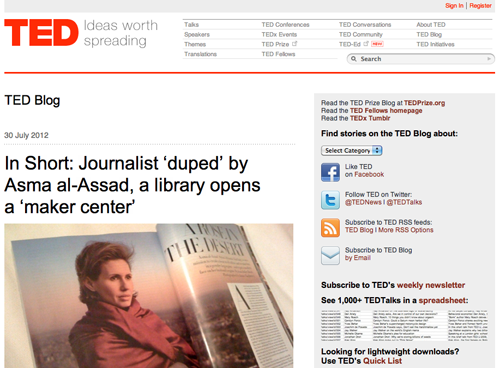Screen dimensions: 500x368
Task: Open More RSS Options link
Action: point(406,230)
